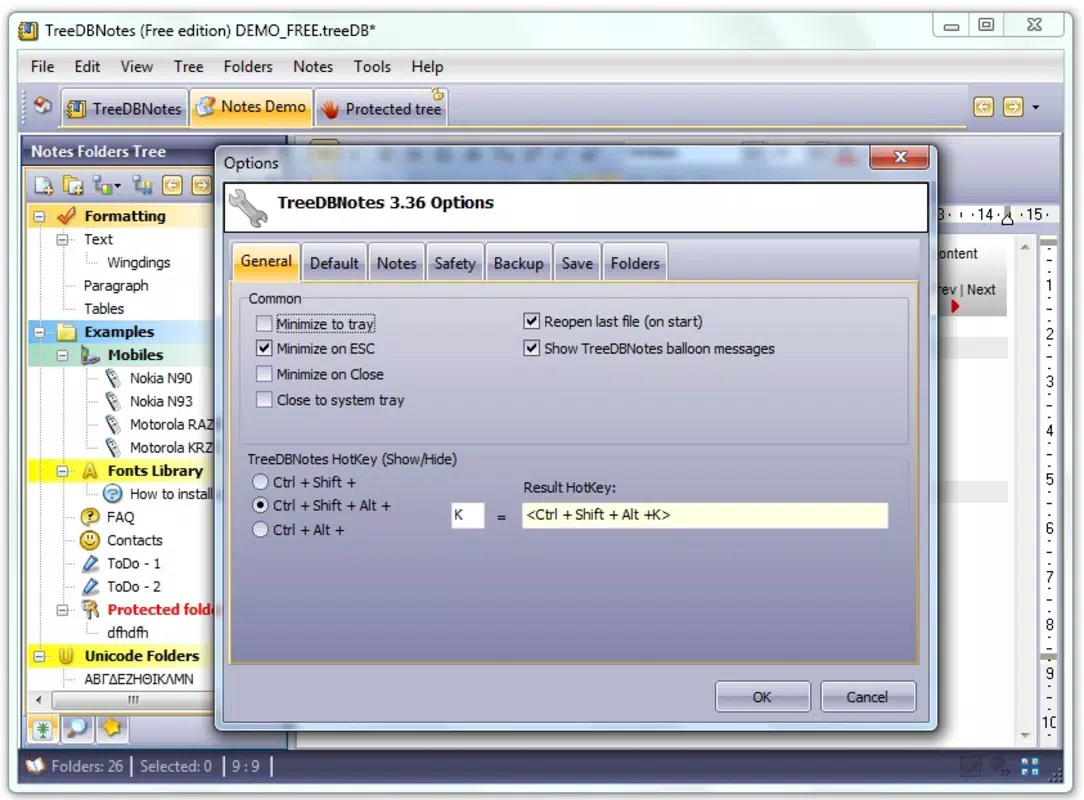Click OK to confirm options
Image resolution: width=1084 pixels, height=800 pixels.
tap(763, 697)
